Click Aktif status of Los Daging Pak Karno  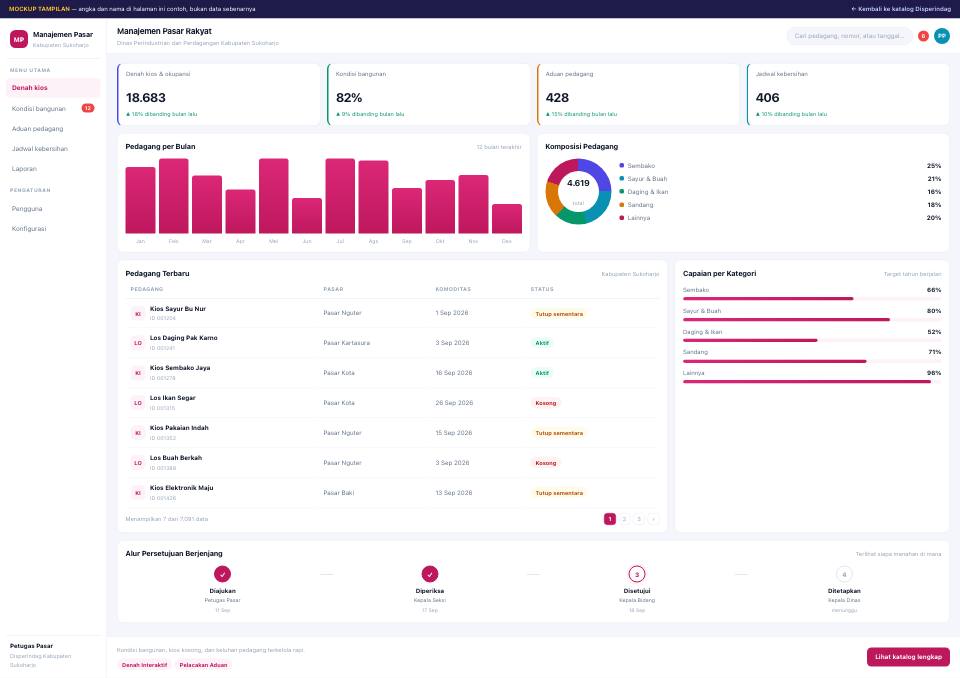click(542, 343)
